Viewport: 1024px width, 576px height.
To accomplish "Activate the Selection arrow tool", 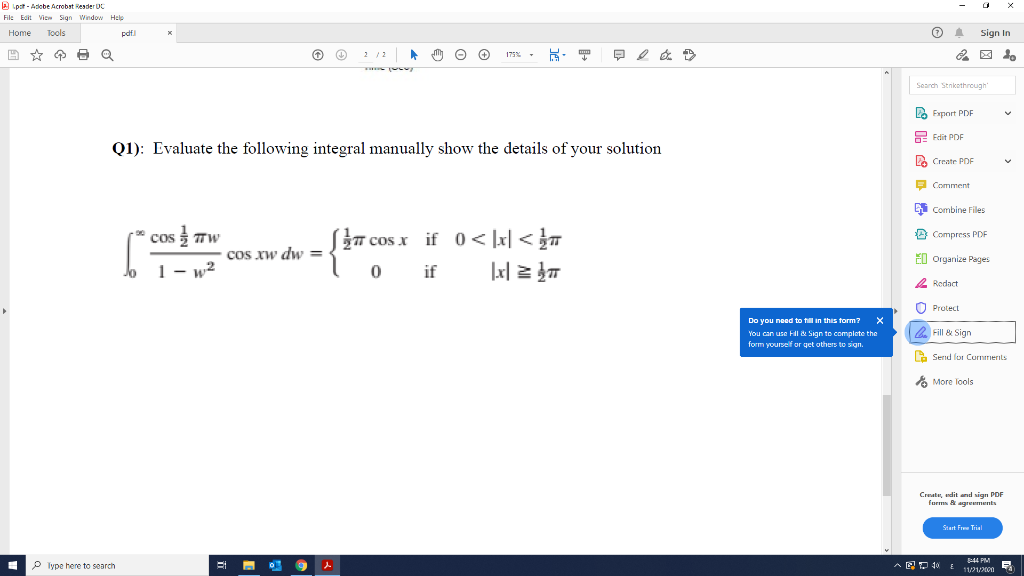I will (x=412, y=55).
